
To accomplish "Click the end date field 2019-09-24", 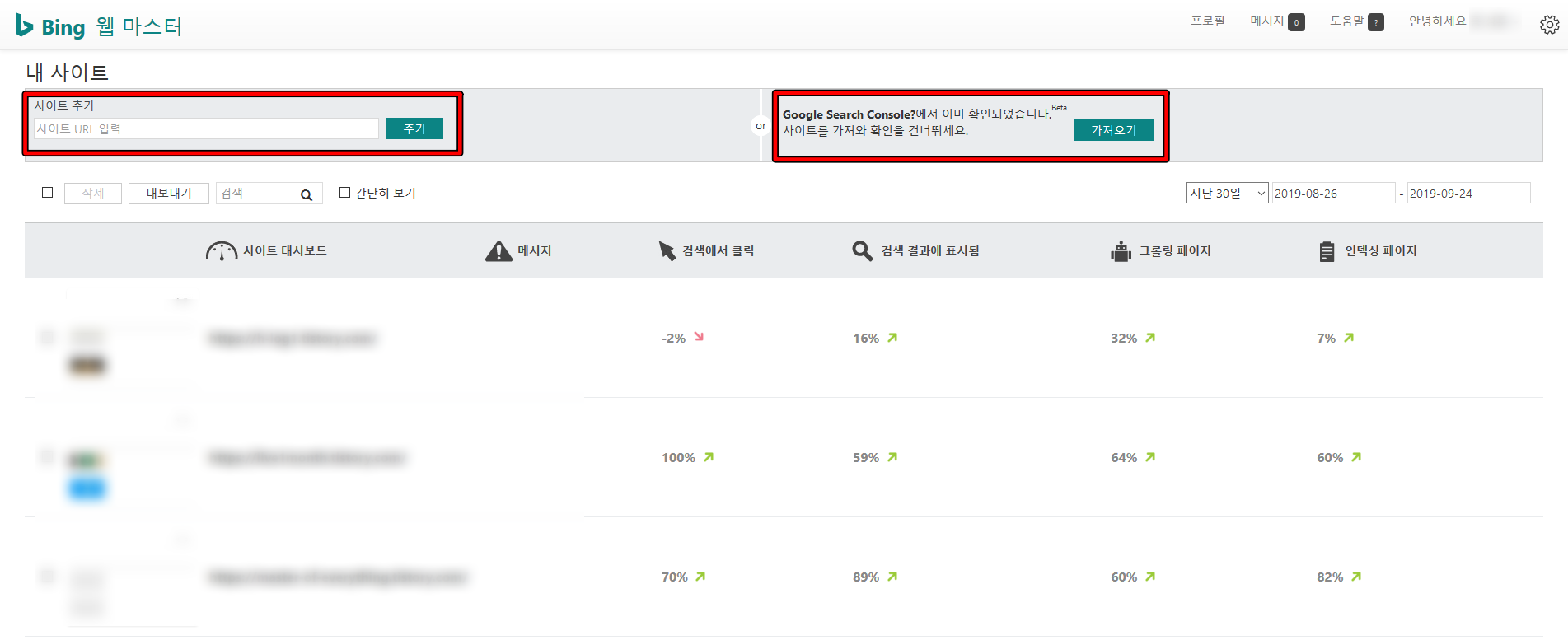I will coord(1468,193).
